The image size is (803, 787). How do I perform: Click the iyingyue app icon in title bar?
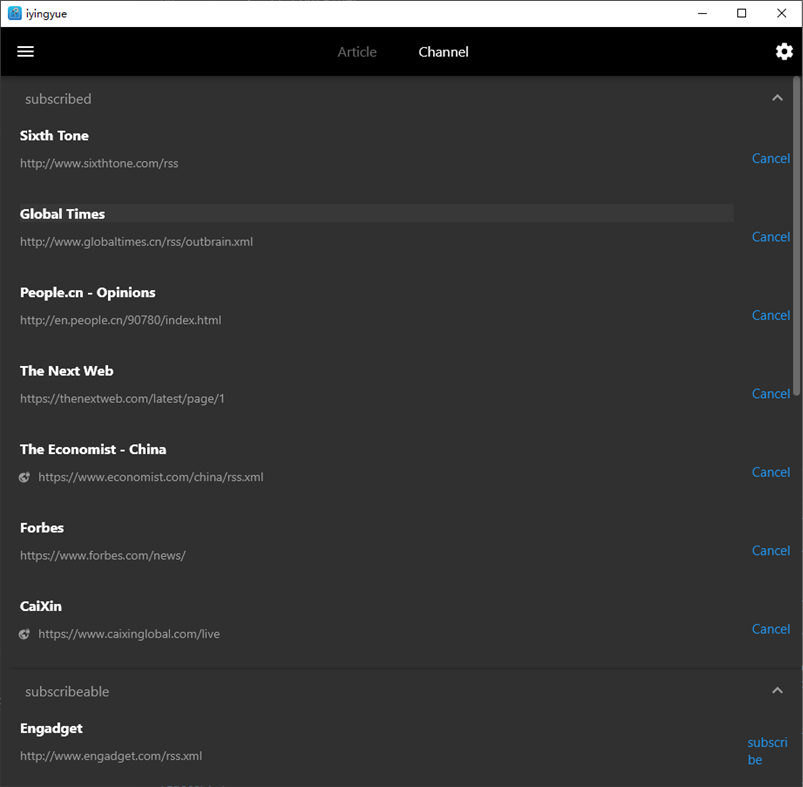click(x=15, y=13)
